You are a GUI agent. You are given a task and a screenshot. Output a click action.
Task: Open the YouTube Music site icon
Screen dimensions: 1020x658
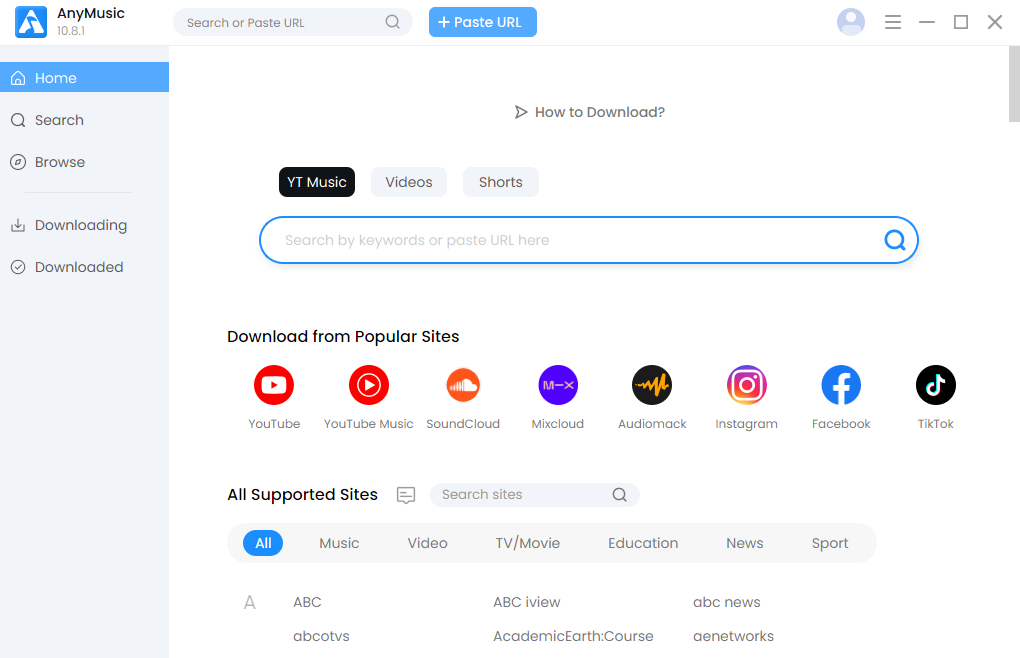(368, 385)
